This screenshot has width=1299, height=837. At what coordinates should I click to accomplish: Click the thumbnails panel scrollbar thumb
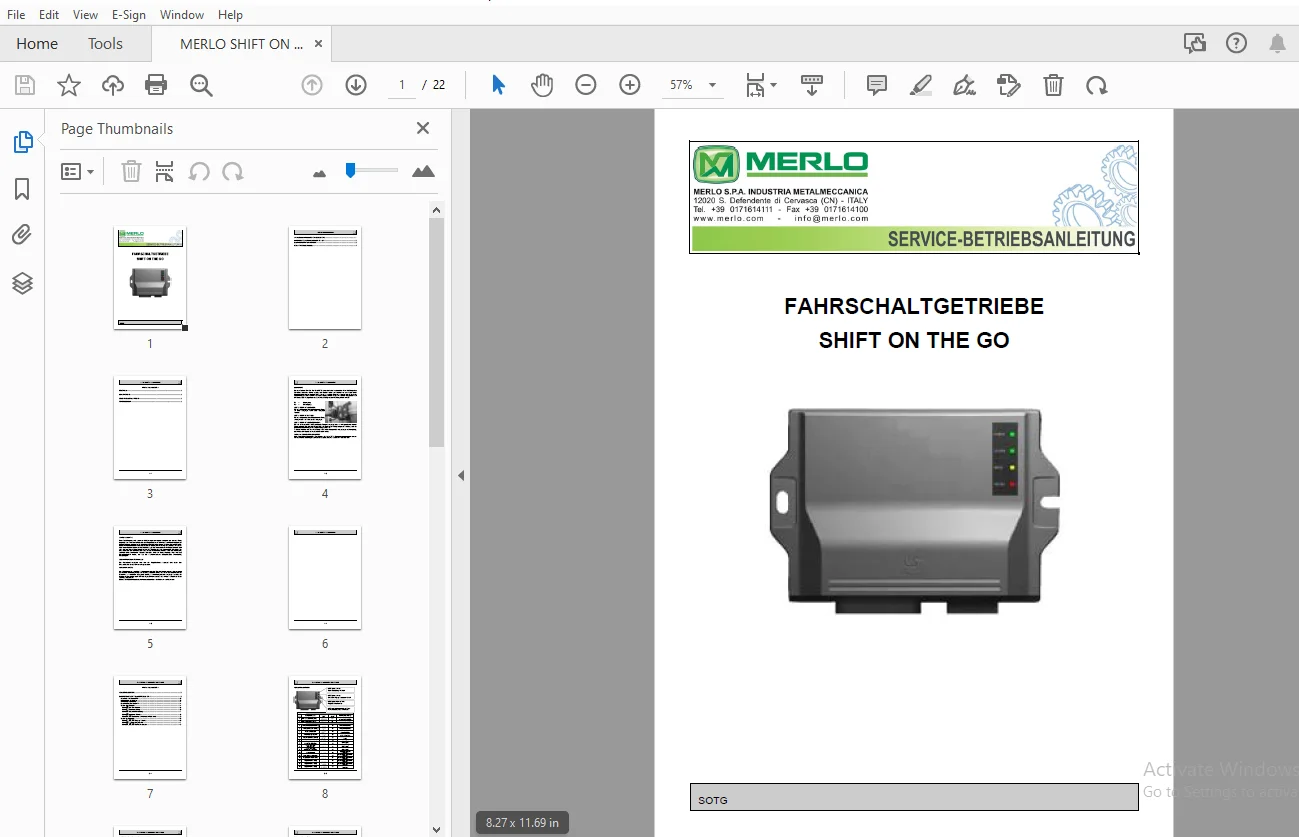436,332
